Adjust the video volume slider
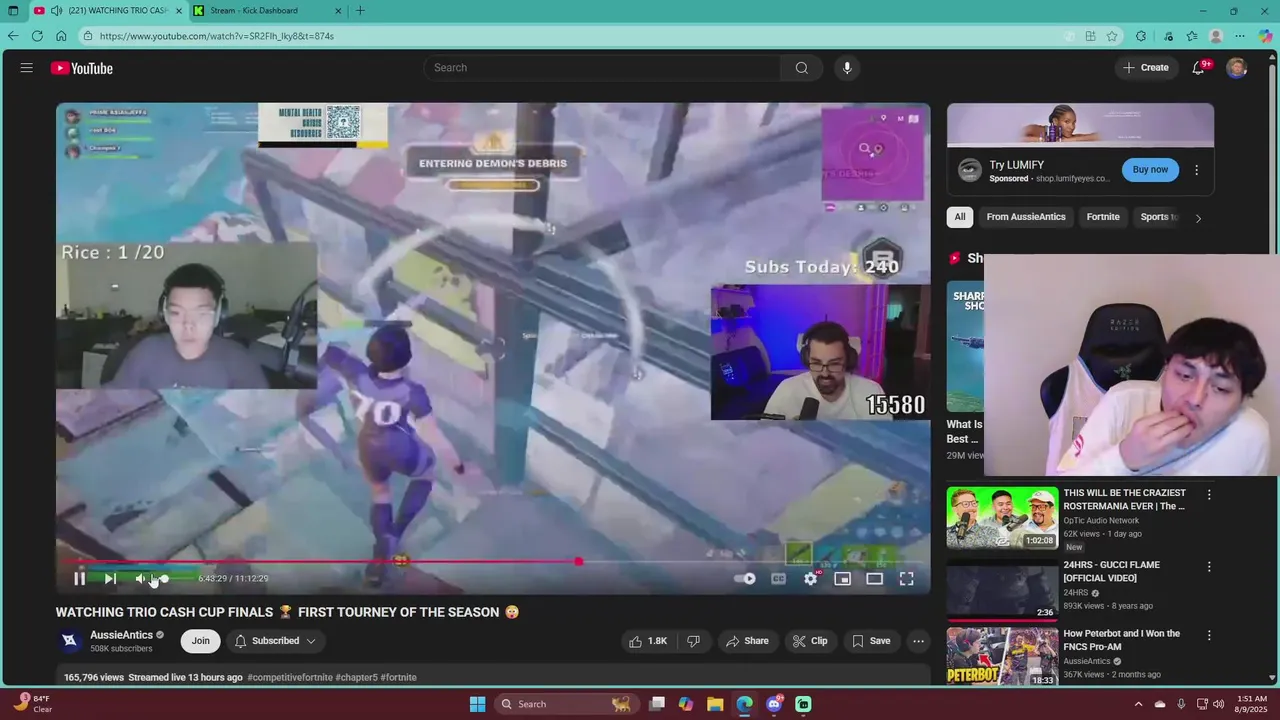 click(165, 578)
